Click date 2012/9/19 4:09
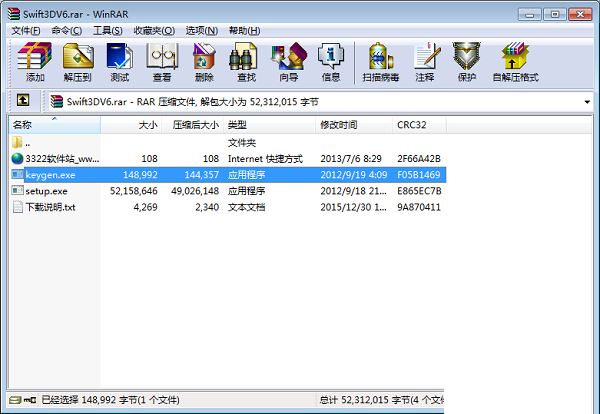600x414 pixels. (354, 175)
